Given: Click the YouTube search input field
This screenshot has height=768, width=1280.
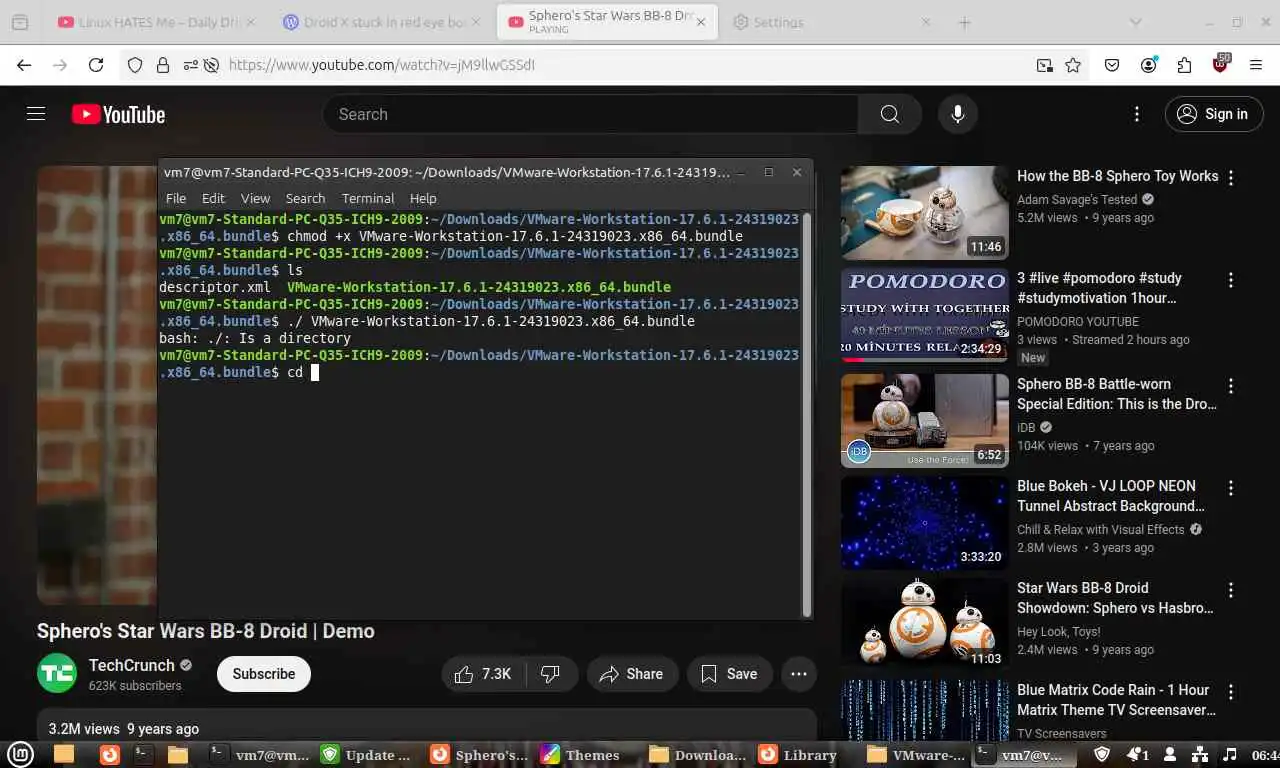Looking at the screenshot, I should pos(590,114).
